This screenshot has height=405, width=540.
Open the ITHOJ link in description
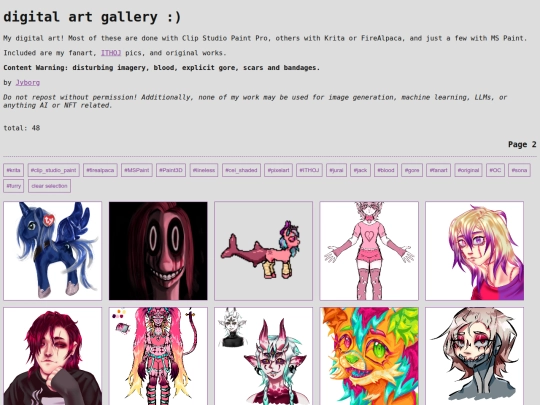pyautogui.click(x=111, y=53)
